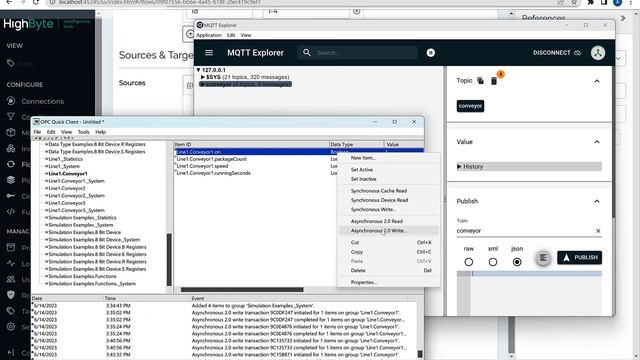640x360 pixels.
Task: Select Line1.Conveyor2 in the OPC tree
Action: point(67,188)
